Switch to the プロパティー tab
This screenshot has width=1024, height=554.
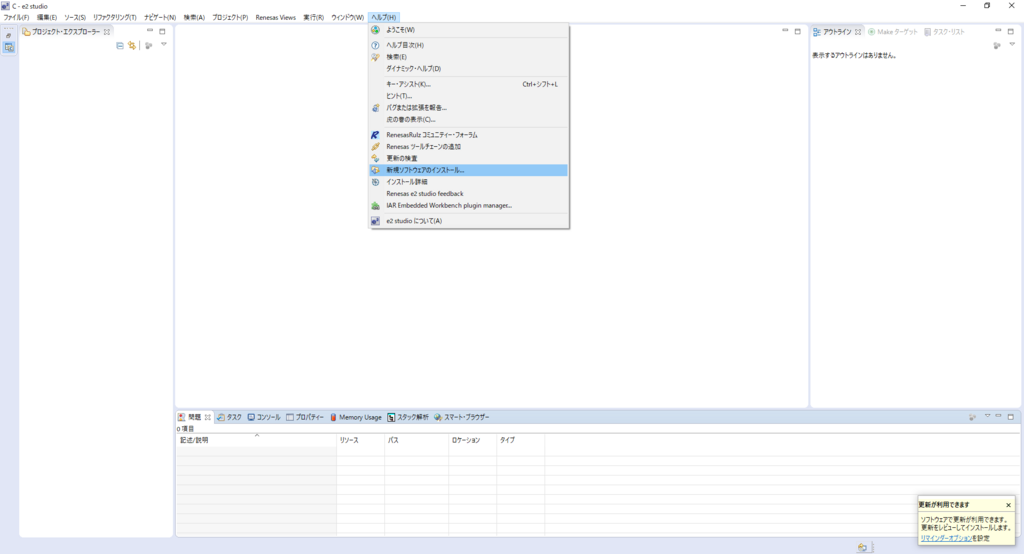(x=305, y=417)
